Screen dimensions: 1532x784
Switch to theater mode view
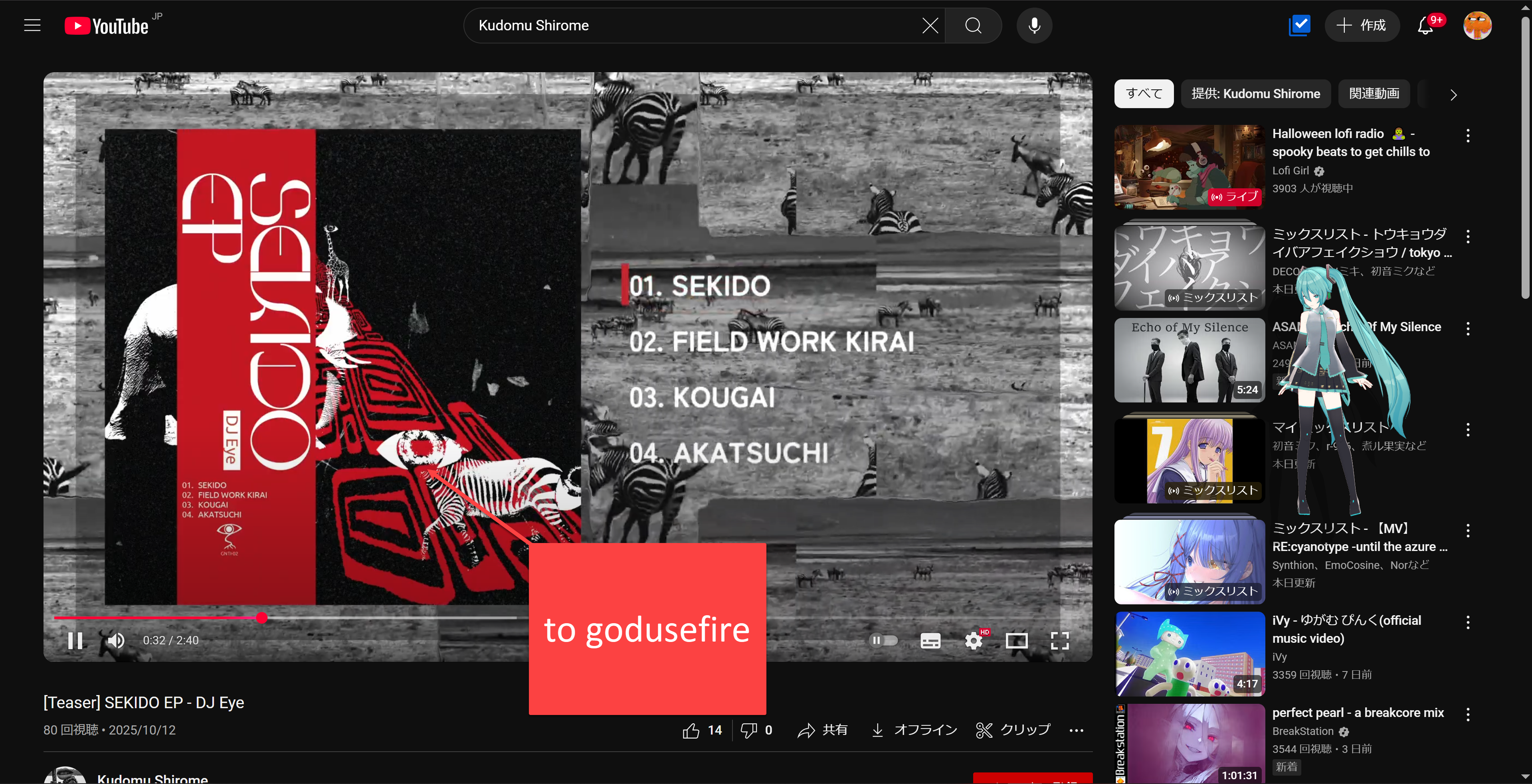coord(1016,640)
